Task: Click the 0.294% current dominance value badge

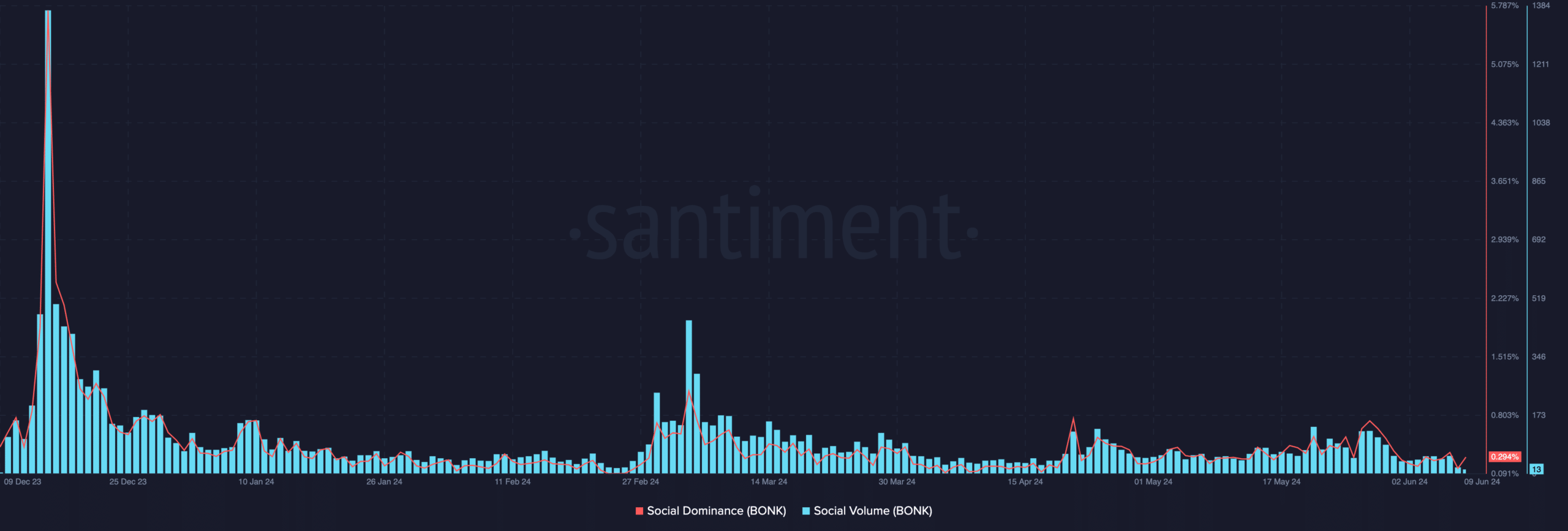Action: [1505, 457]
